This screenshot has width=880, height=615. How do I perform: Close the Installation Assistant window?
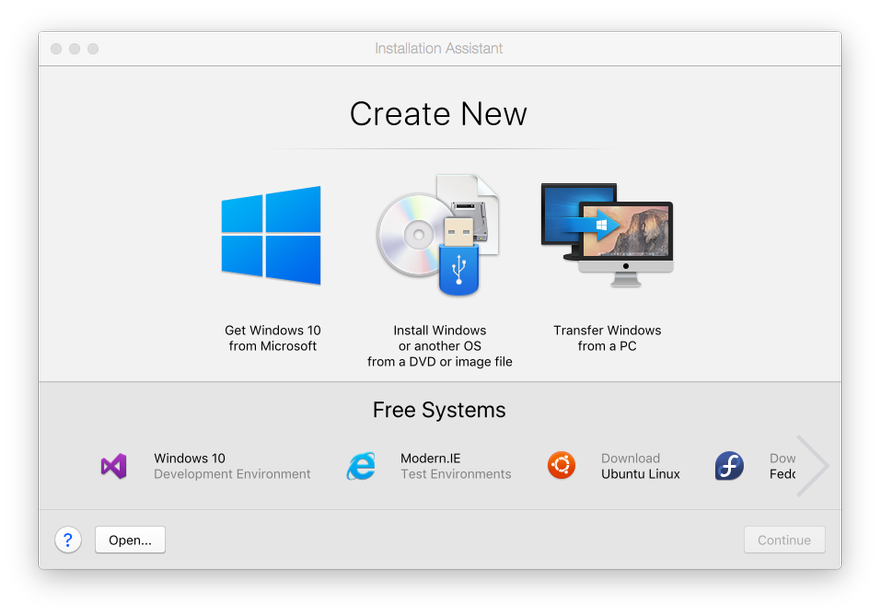[x=56, y=49]
